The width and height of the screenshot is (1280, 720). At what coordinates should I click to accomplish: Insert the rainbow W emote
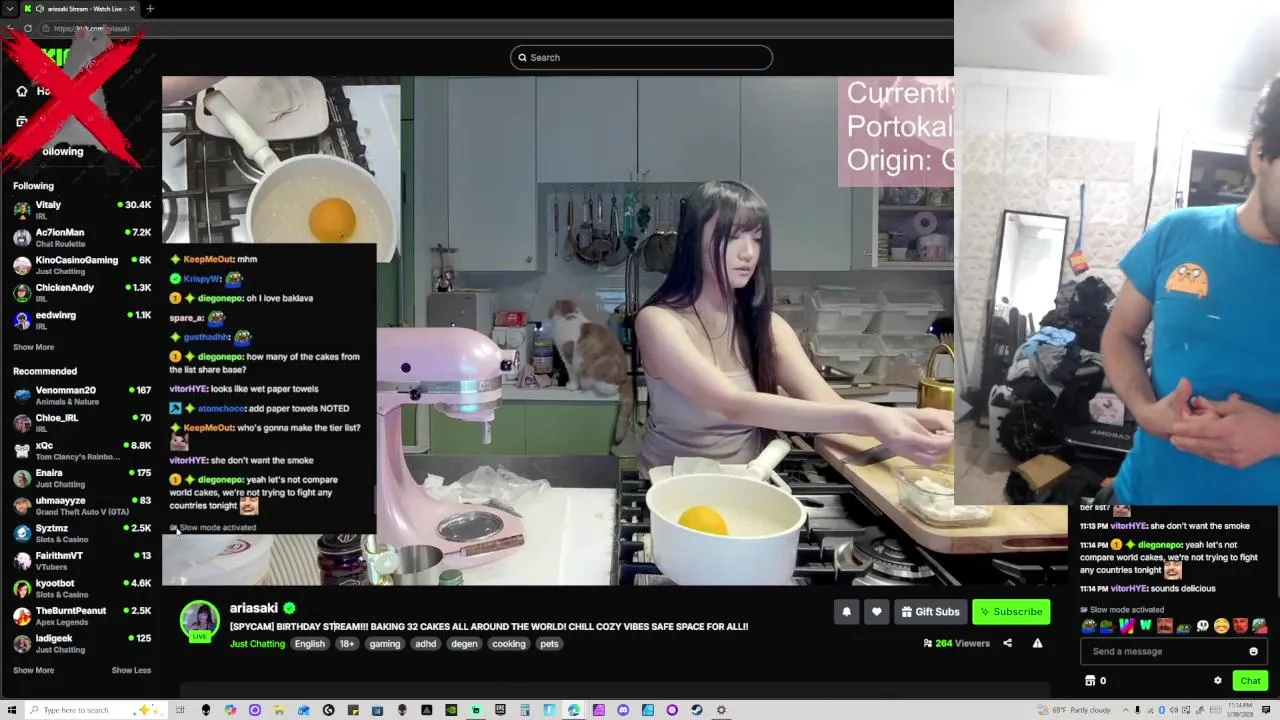(1126, 626)
